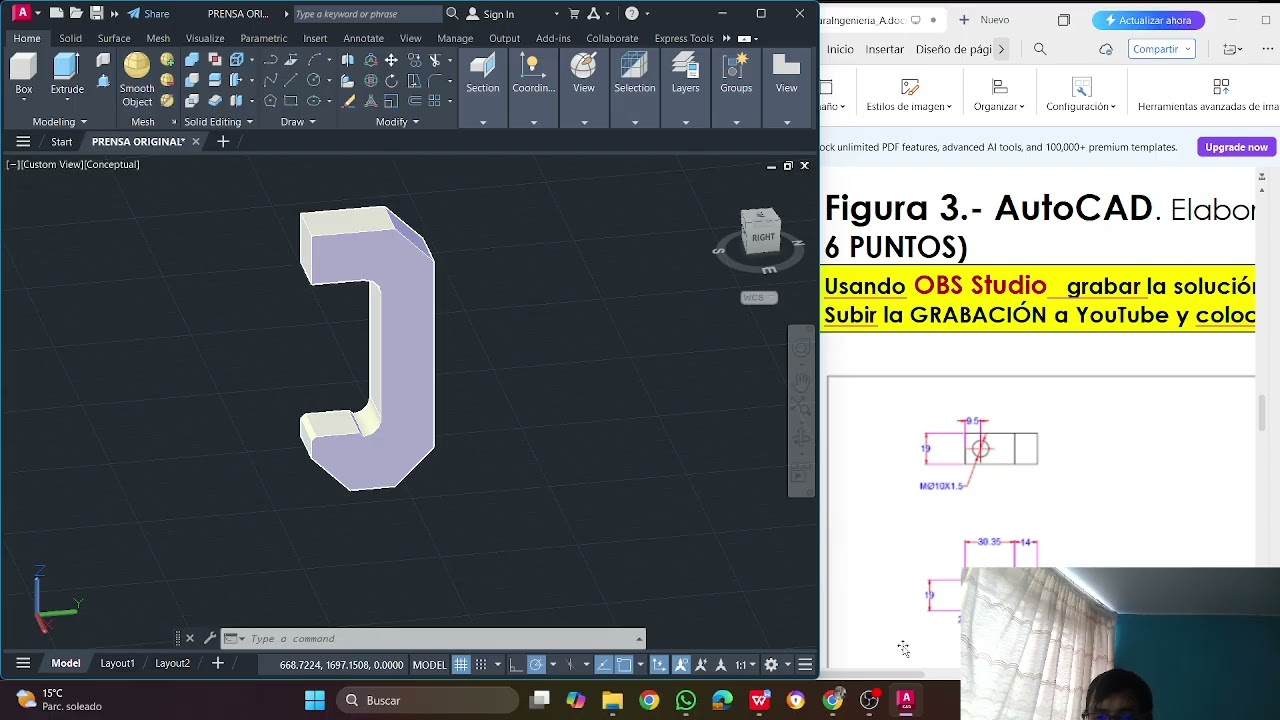Open WhatsApp from the taskbar

[686, 700]
